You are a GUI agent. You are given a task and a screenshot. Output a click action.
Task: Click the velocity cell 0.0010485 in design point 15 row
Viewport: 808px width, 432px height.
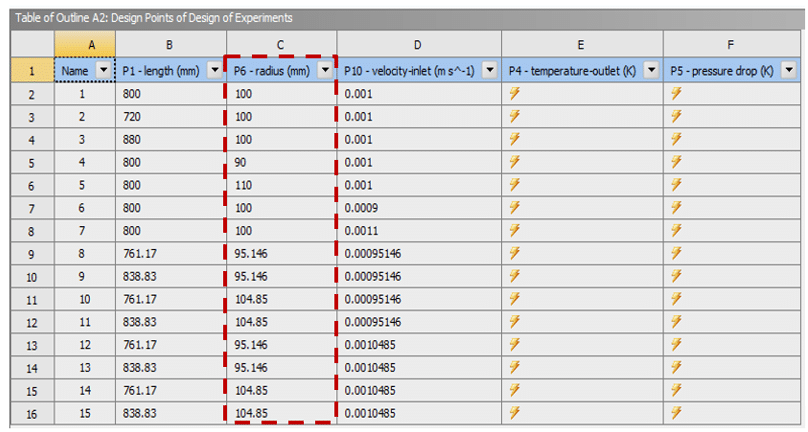pyautogui.click(x=418, y=413)
